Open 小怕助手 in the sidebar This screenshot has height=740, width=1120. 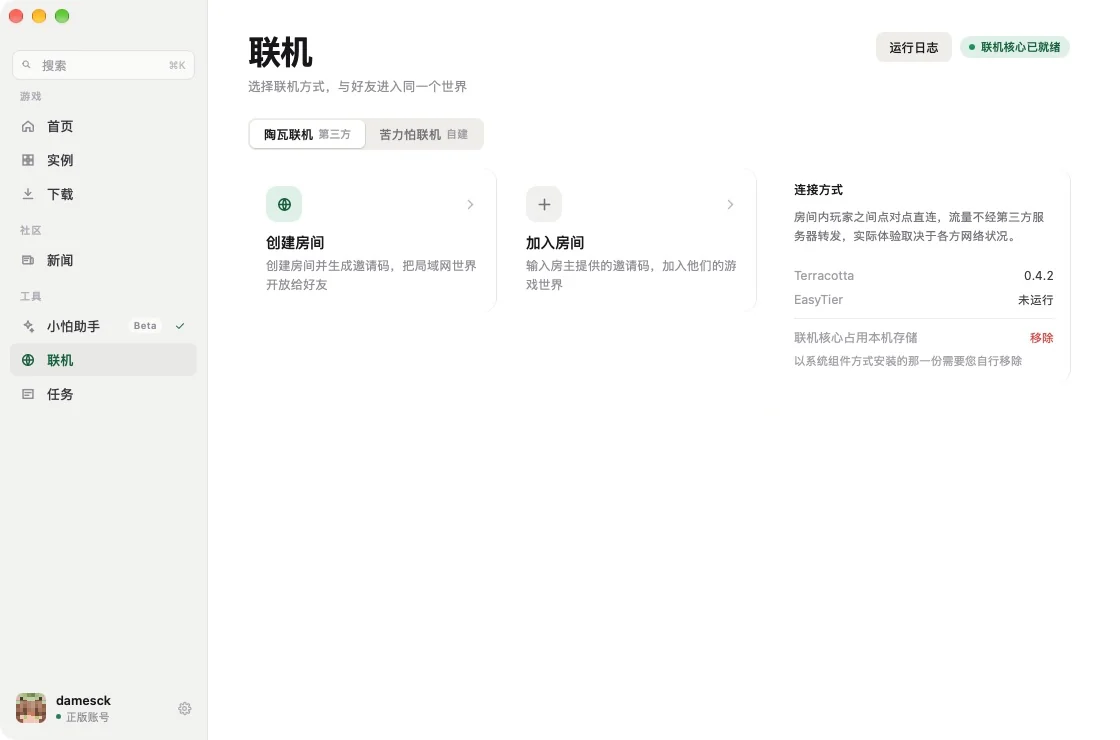click(x=104, y=326)
